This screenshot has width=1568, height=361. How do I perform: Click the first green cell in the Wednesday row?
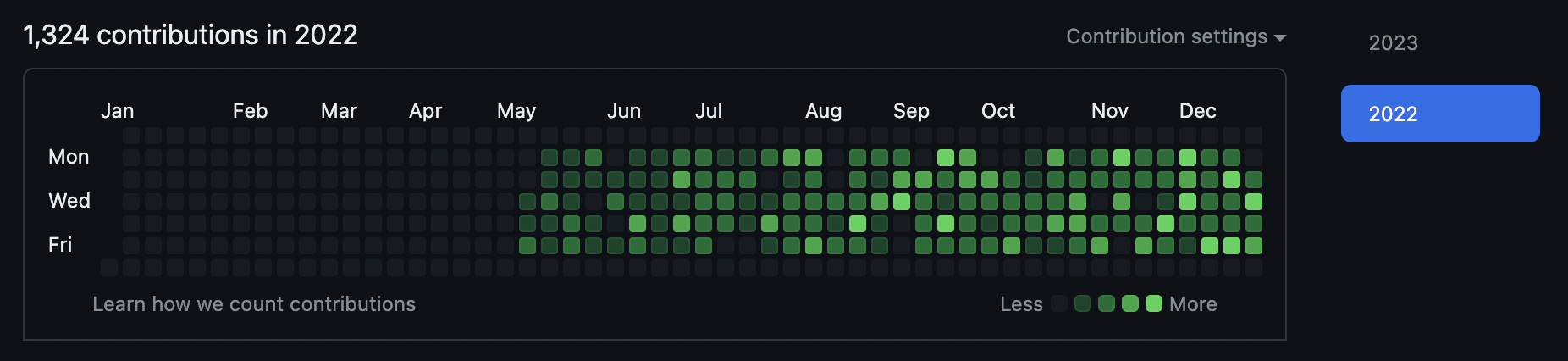pos(527,202)
